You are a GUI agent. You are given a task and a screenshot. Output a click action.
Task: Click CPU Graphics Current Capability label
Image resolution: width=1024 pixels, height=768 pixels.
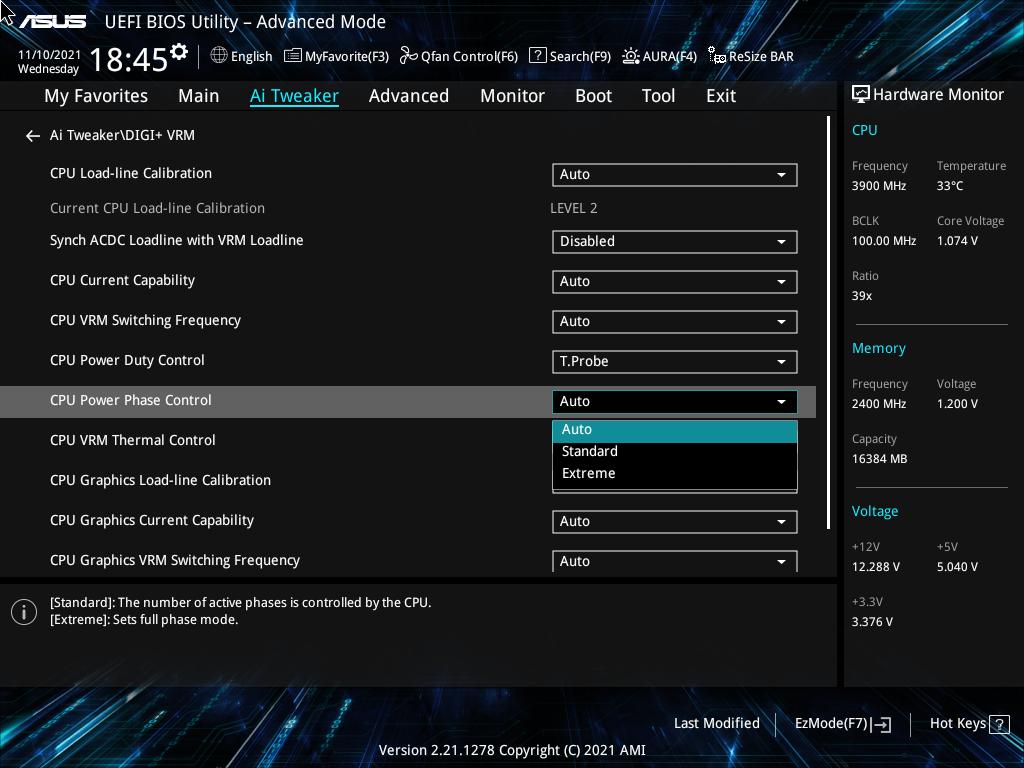tap(152, 520)
